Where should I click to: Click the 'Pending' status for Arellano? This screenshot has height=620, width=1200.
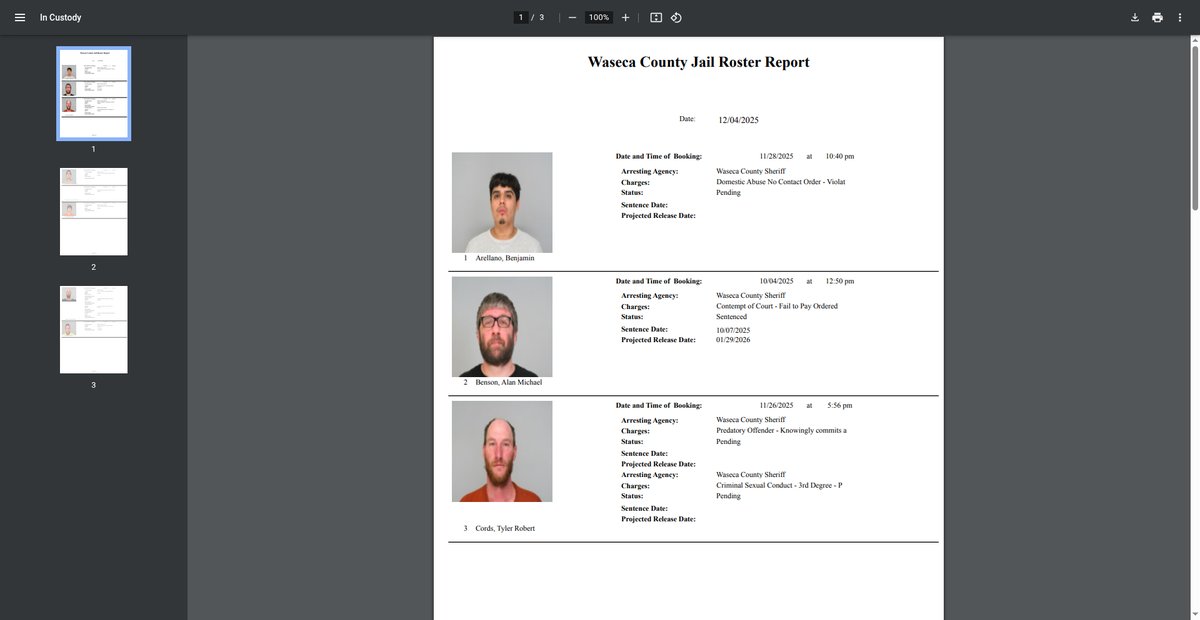pos(729,193)
